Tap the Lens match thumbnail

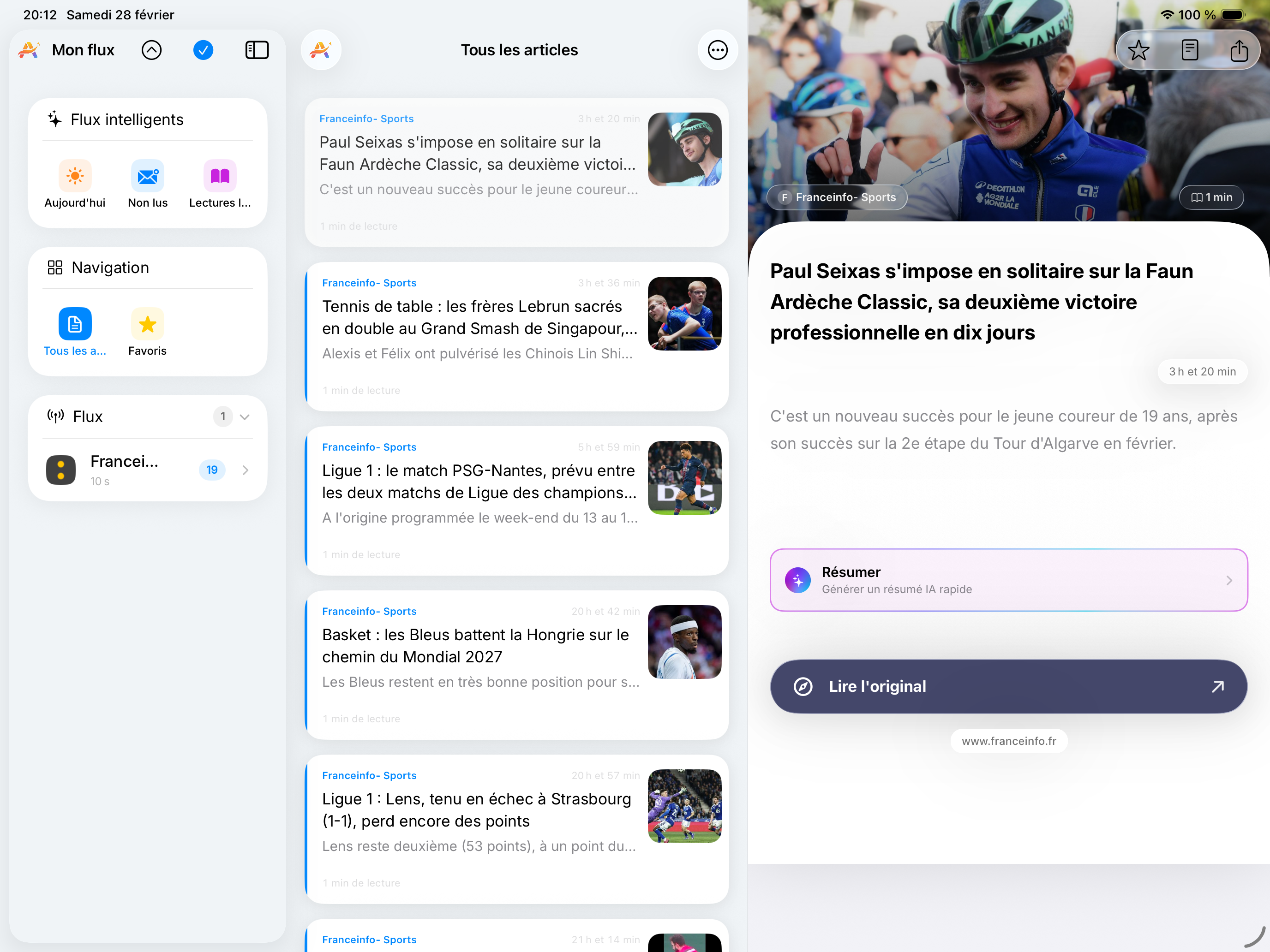point(684,806)
